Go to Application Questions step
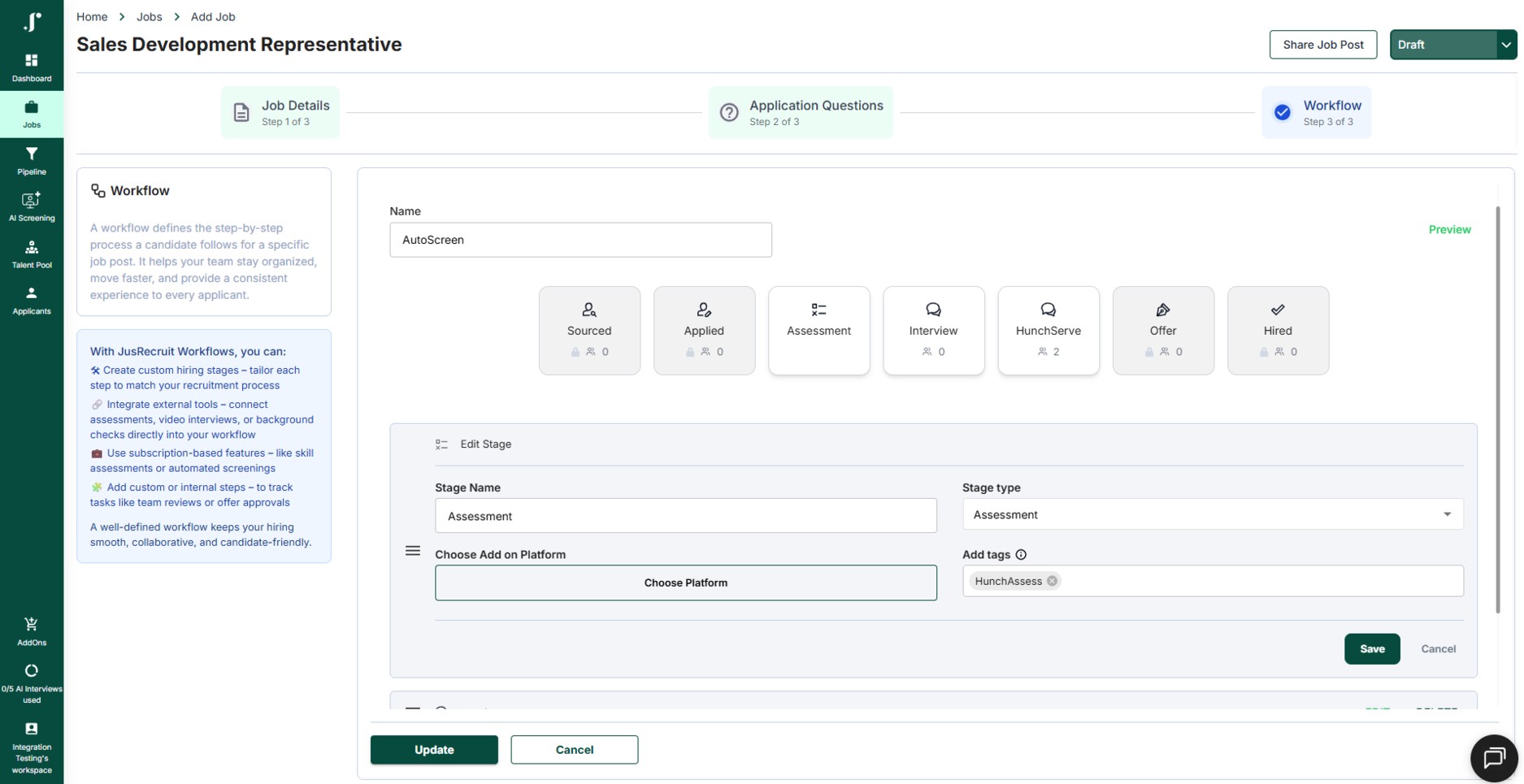1524x784 pixels. tap(801, 112)
